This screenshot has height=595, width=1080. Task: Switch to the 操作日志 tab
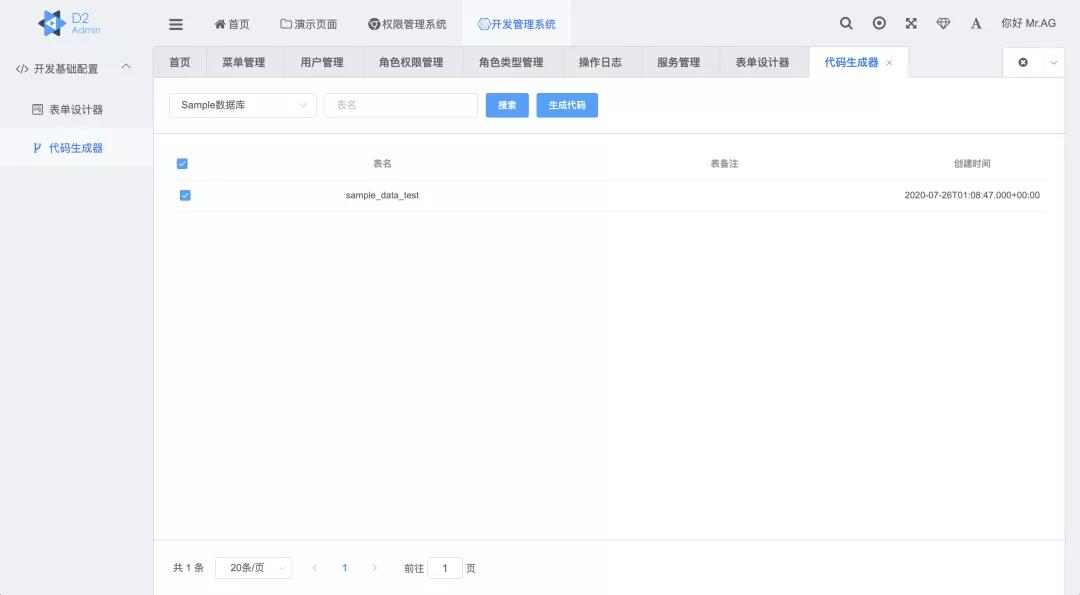point(601,61)
